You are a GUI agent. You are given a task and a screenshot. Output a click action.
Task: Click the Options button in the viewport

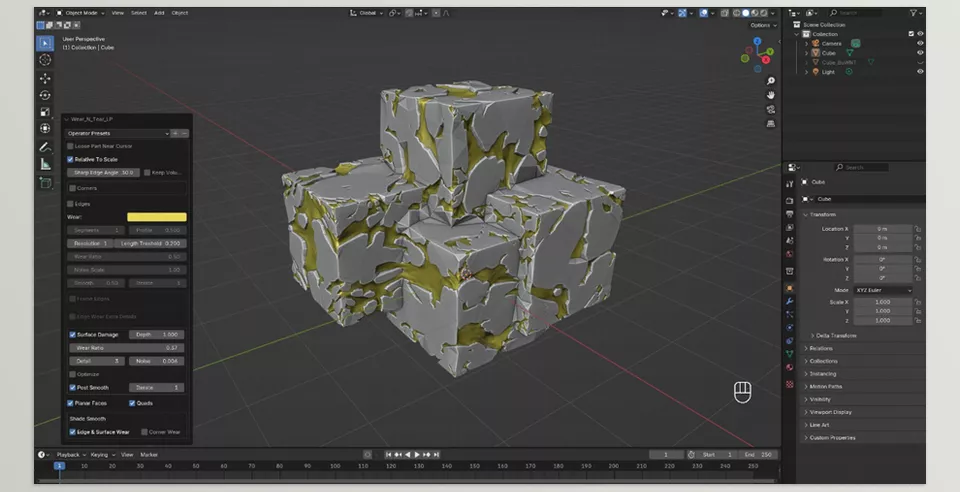pyautogui.click(x=760, y=25)
